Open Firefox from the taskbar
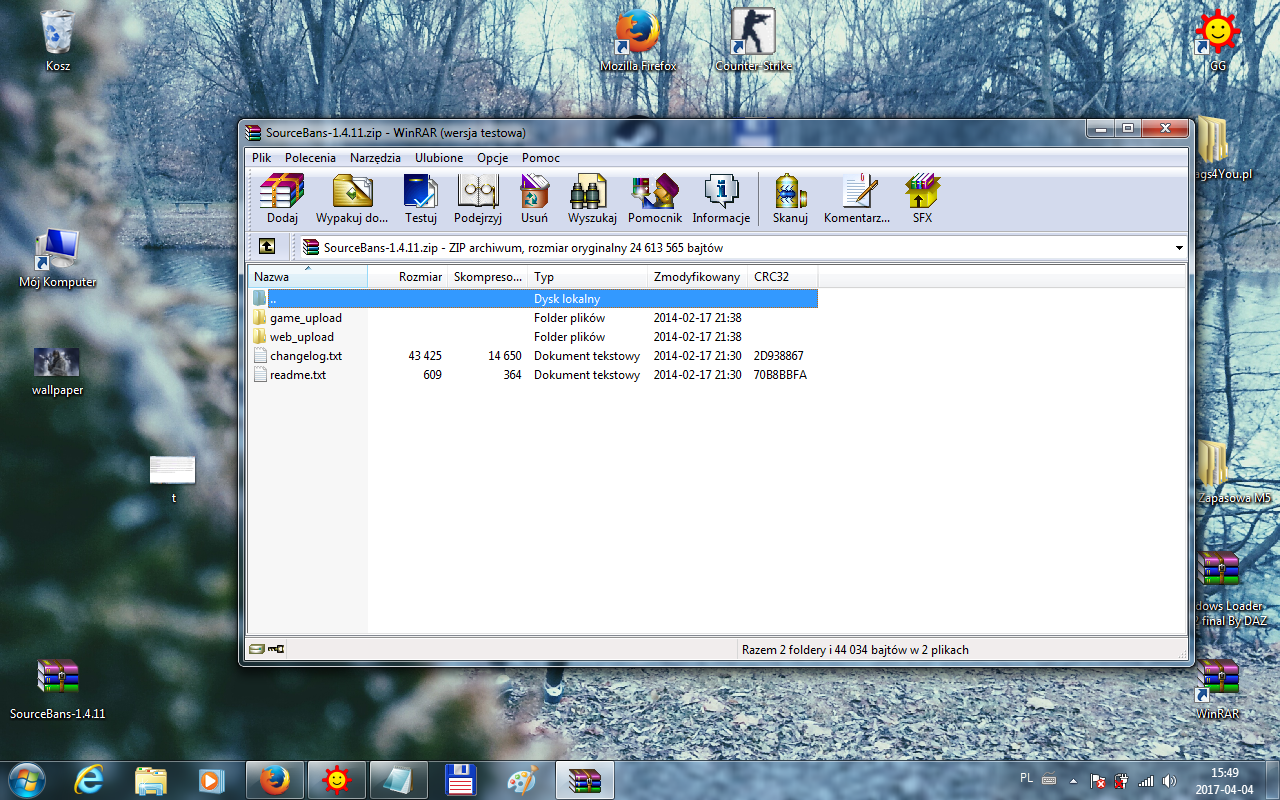 point(274,780)
